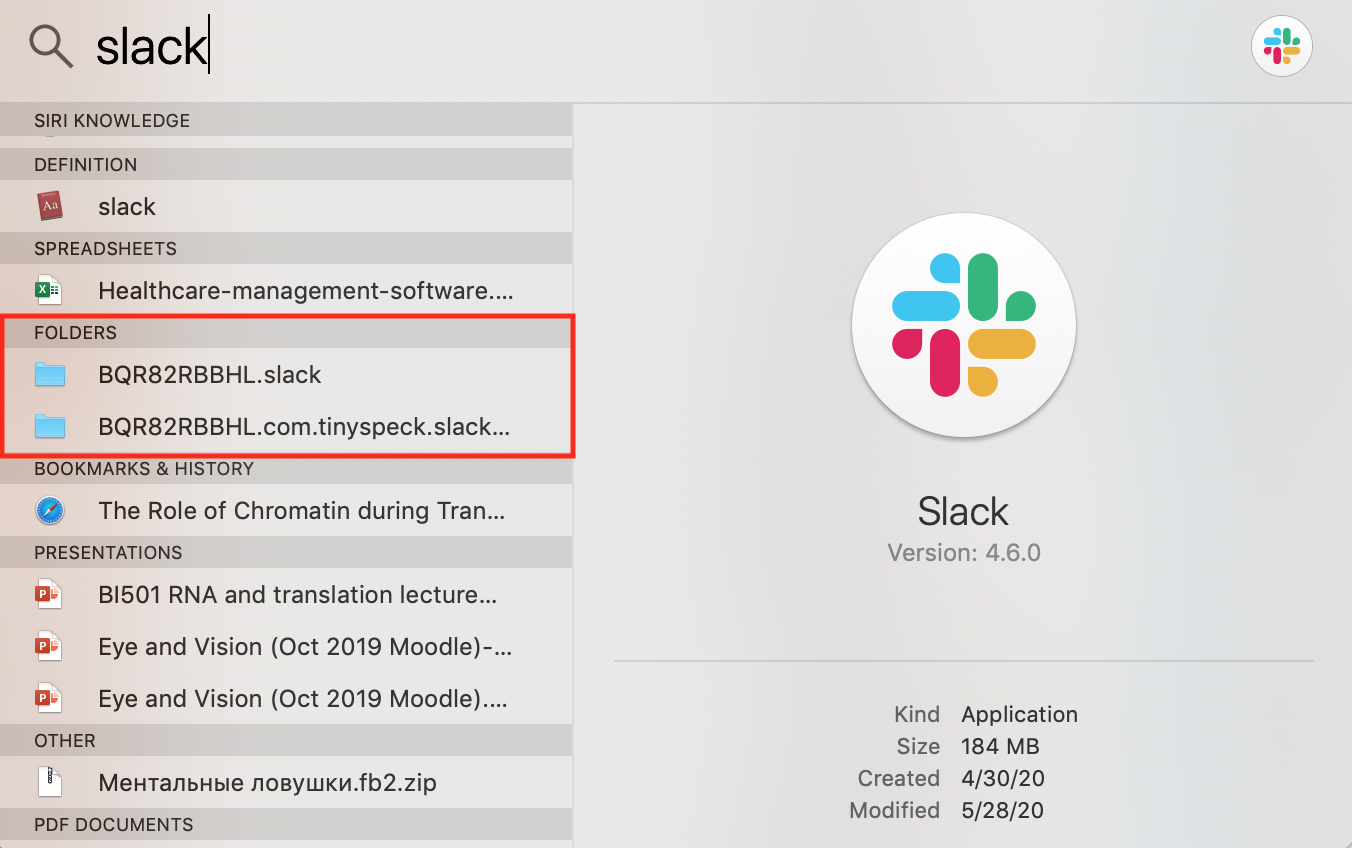Click PowerPoint icon for BI501 RNA lecture

[x=49, y=595]
